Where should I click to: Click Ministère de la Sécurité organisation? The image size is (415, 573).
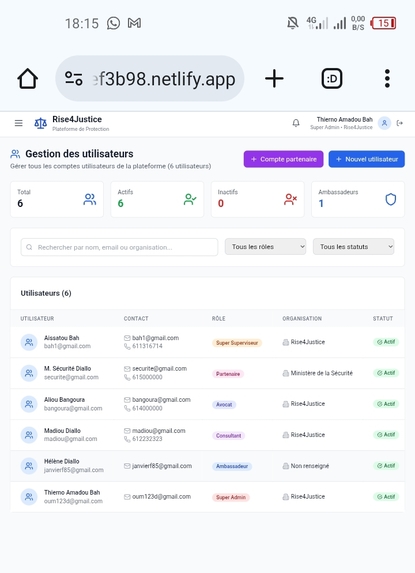click(321, 373)
